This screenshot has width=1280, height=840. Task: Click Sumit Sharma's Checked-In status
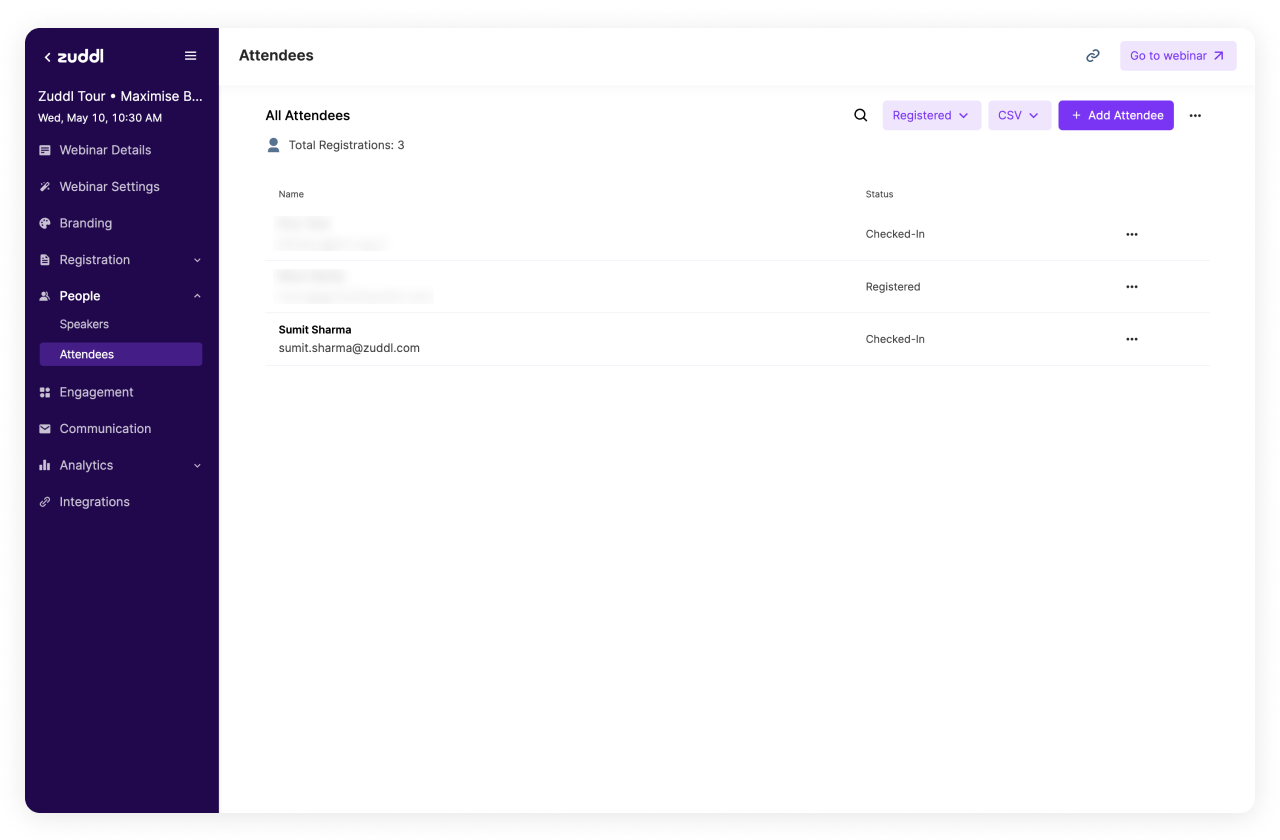[x=895, y=339]
